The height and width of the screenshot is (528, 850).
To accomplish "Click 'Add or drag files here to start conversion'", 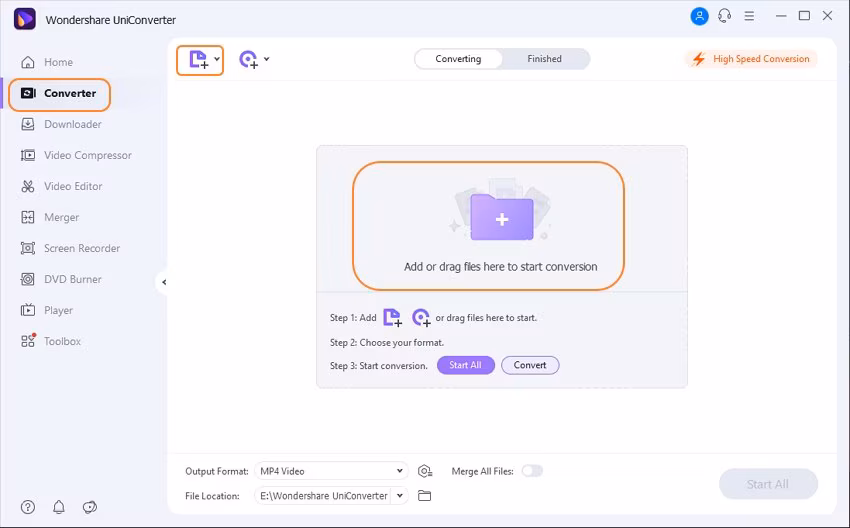I will point(500,267).
